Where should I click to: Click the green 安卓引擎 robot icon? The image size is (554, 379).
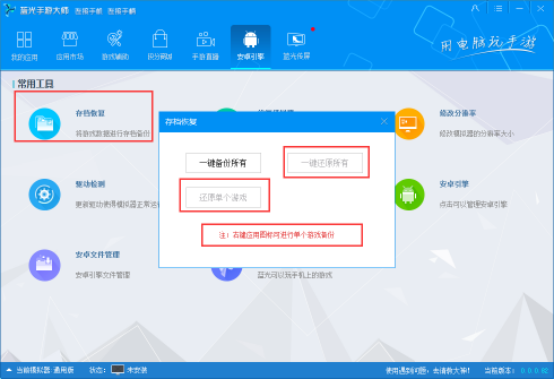coord(409,194)
